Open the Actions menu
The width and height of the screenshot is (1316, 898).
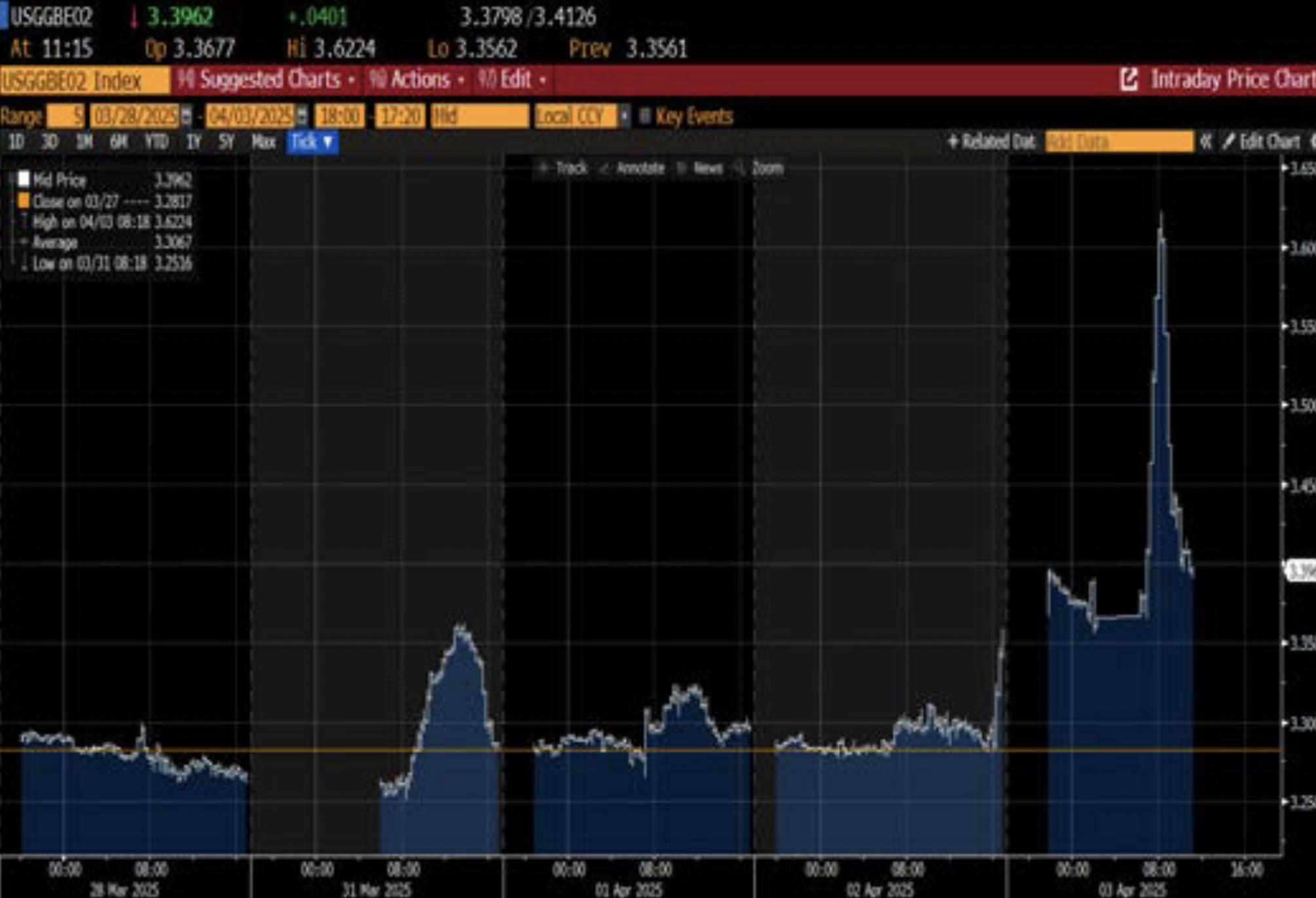point(419,80)
